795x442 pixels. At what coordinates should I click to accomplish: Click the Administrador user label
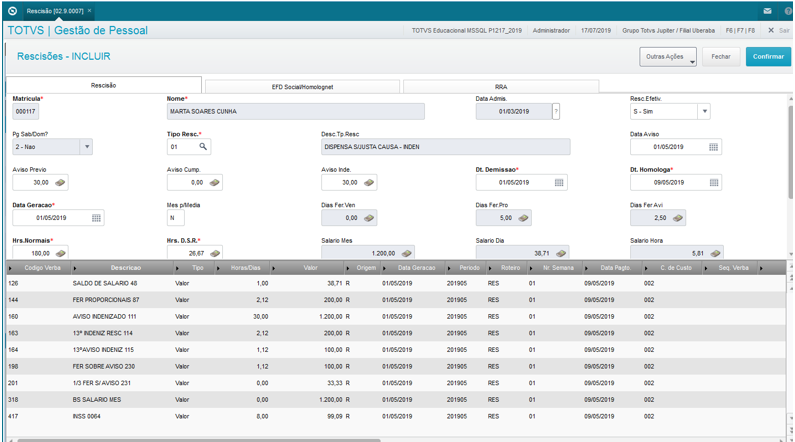click(551, 30)
